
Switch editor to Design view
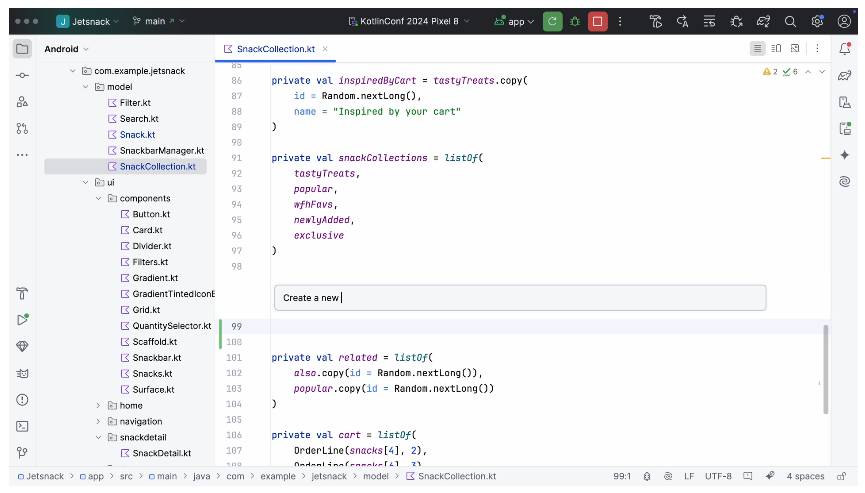click(x=795, y=49)
